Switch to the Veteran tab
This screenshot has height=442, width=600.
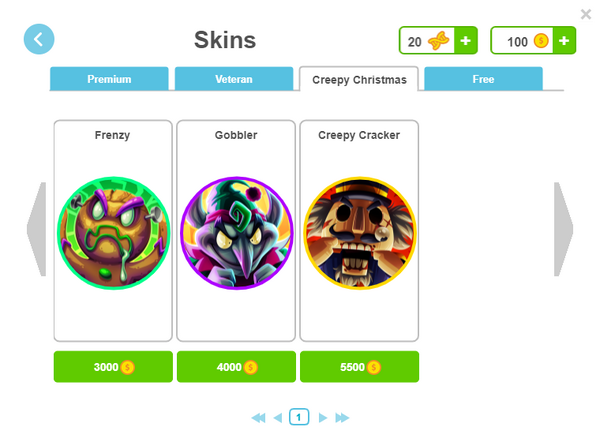click(234, 79)
